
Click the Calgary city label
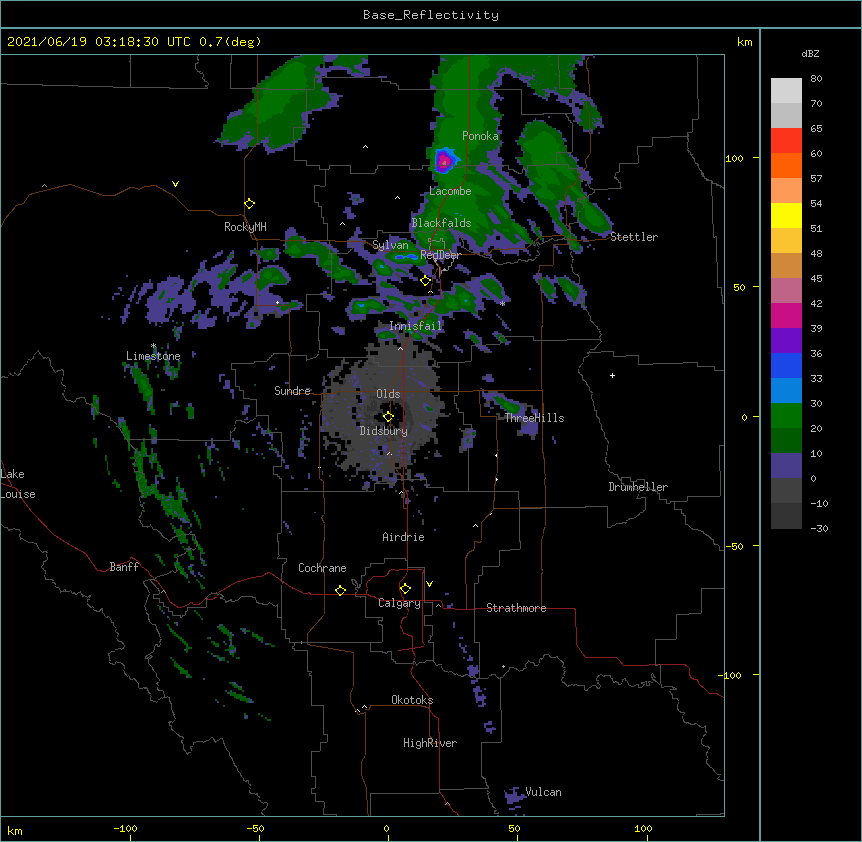click(399, 603)
